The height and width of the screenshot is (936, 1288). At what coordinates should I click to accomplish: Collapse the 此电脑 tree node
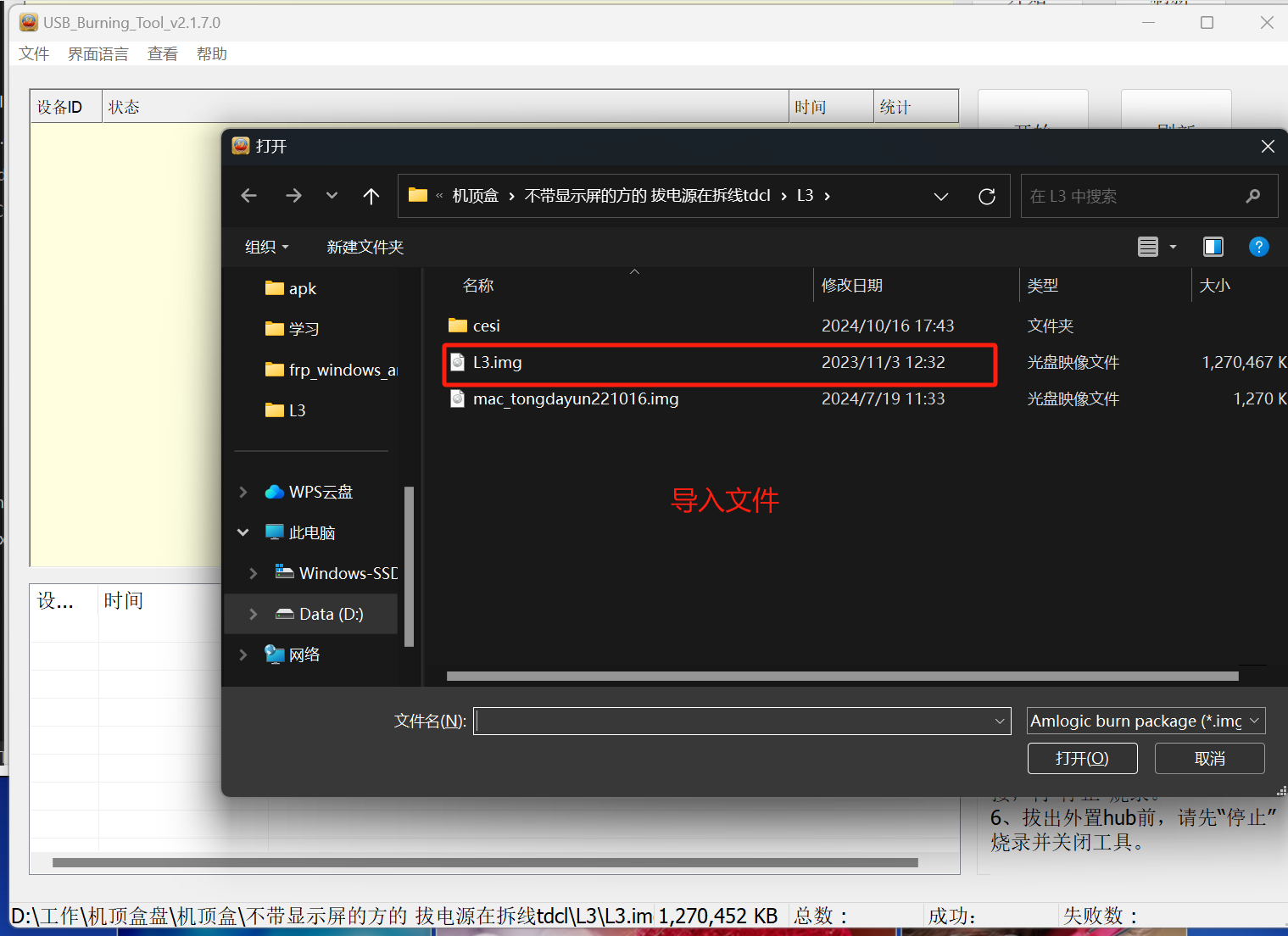(243, 532)
